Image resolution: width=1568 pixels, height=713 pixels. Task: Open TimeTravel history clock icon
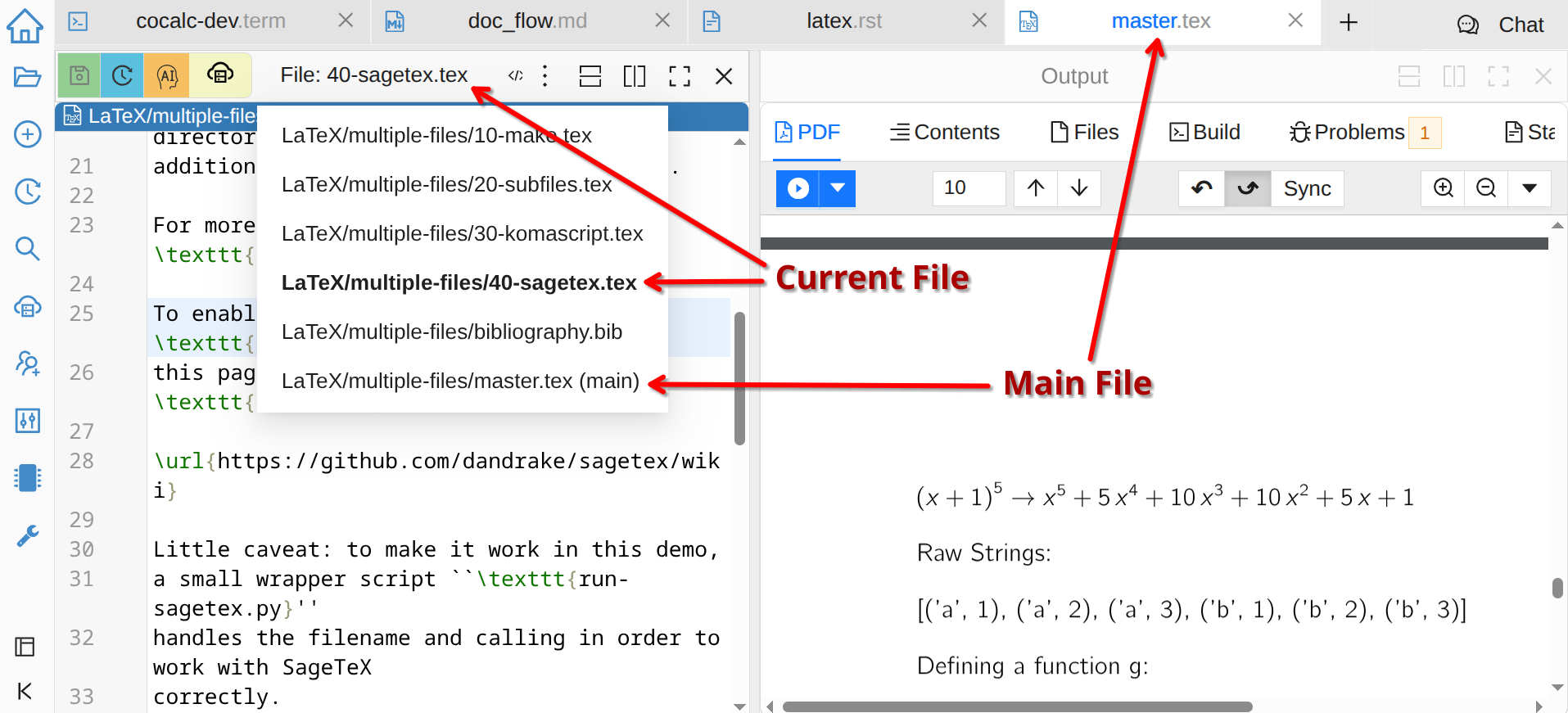pyautogui.click(x=122, y=76)
